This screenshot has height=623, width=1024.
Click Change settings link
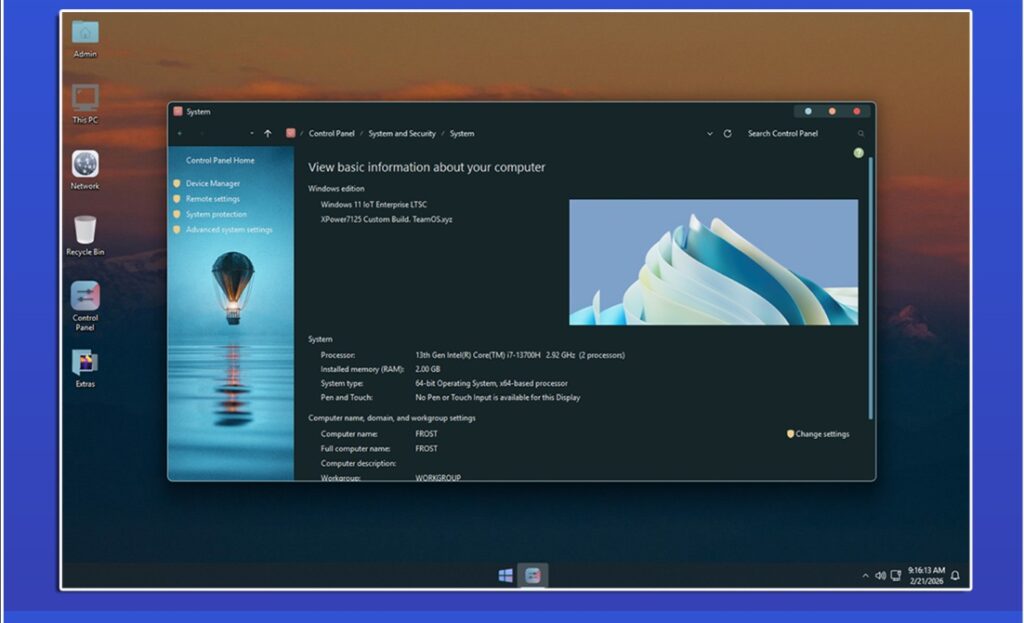click(821, 434)
